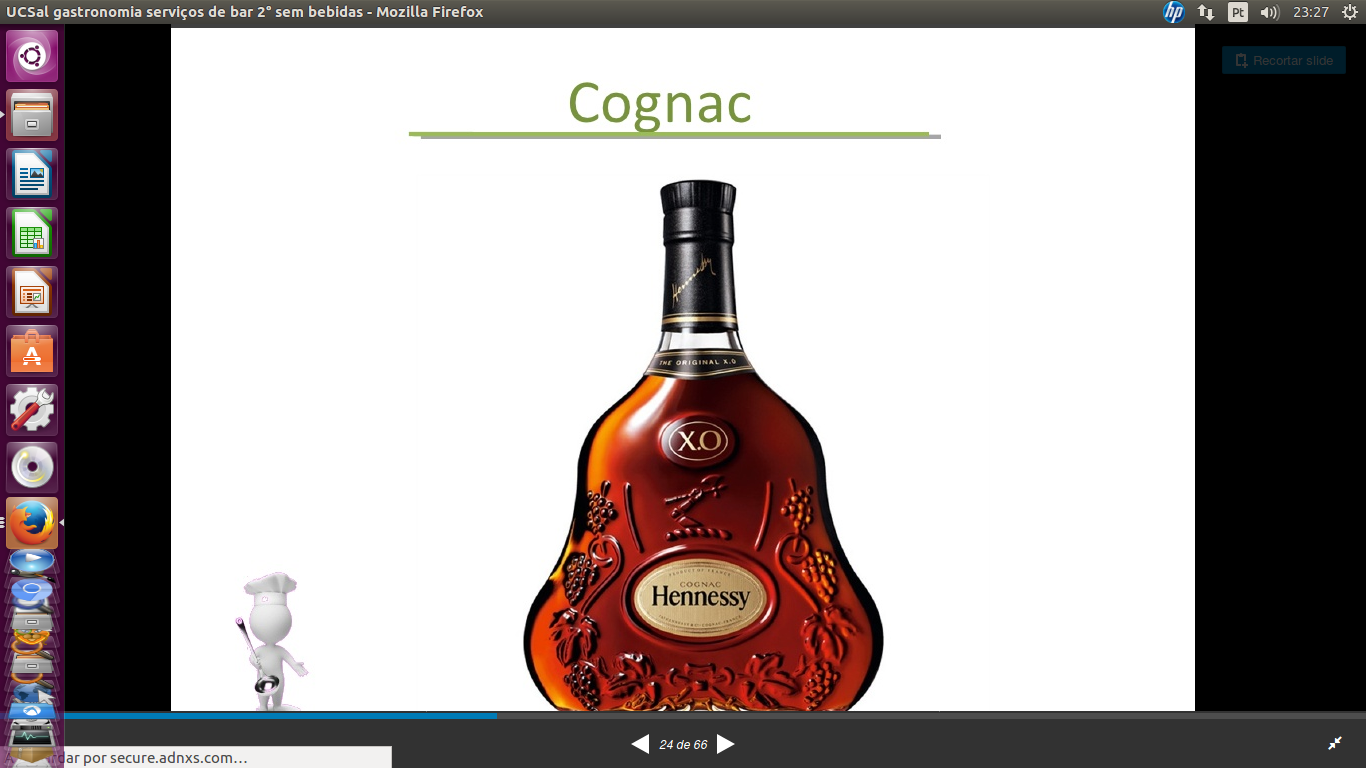Open the Ubuntu Dash home launcher
1366x768 pixels.
point(32,56)
